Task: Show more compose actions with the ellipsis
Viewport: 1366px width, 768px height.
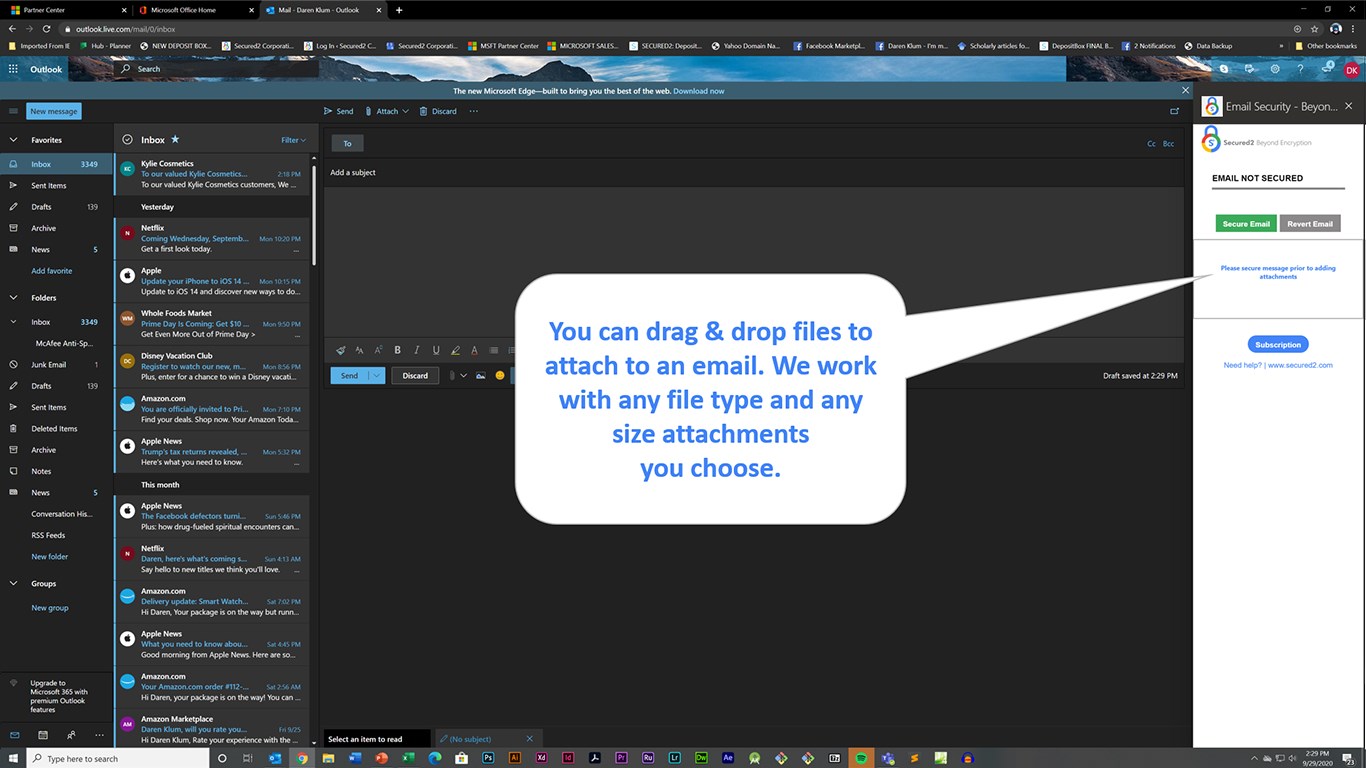Action: 473,111
